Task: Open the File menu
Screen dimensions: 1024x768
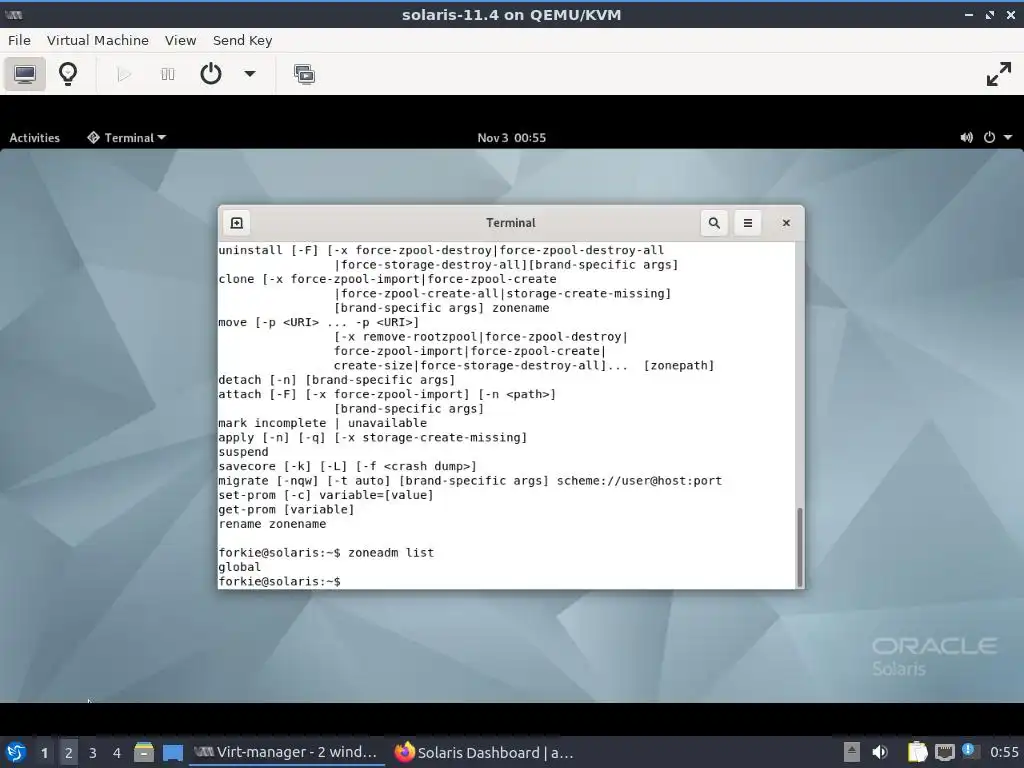Action: tap(19, 40)
